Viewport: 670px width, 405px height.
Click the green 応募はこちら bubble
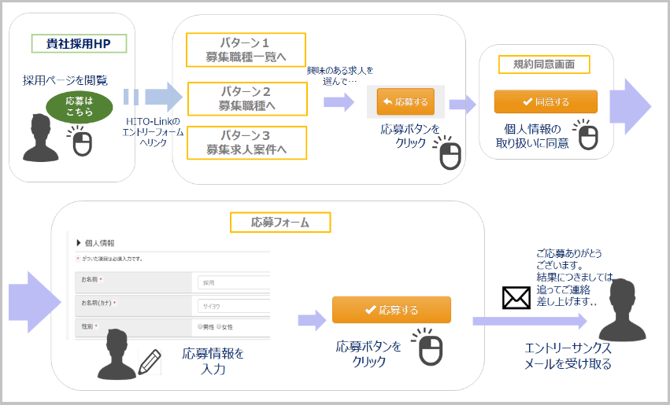75,108
